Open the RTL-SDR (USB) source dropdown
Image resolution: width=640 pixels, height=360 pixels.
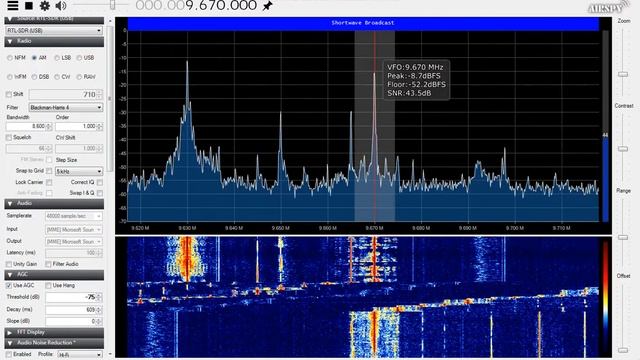click(x=54, y=31)
